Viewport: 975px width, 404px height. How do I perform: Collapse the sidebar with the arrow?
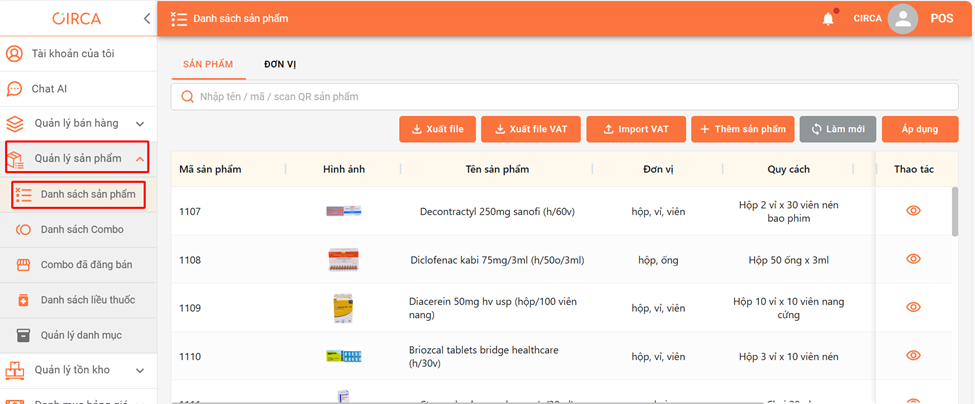click(x=147, y=18)
